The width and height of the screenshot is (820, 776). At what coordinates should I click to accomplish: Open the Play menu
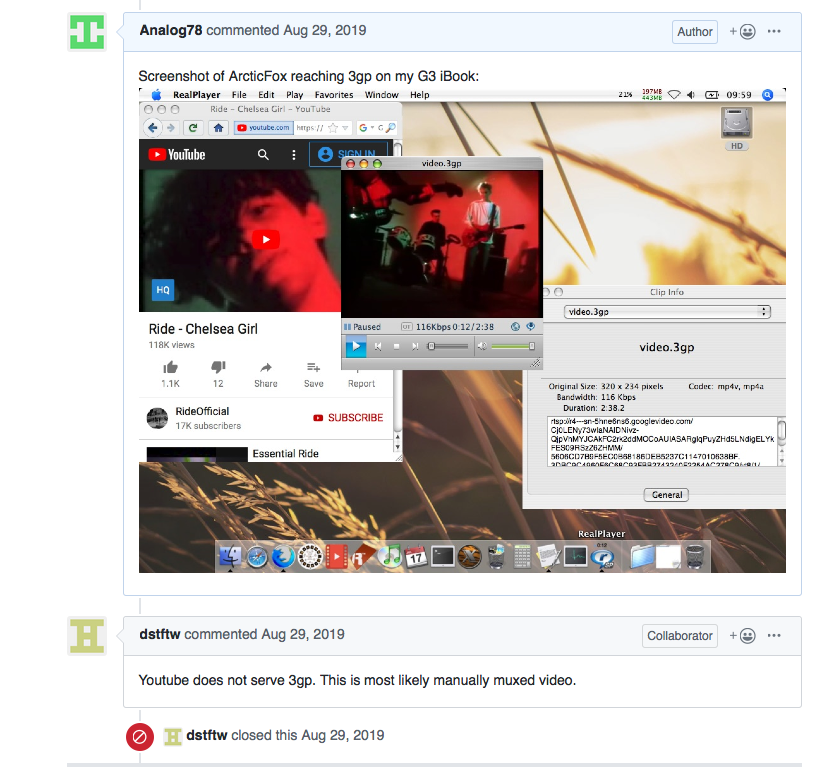294,95
